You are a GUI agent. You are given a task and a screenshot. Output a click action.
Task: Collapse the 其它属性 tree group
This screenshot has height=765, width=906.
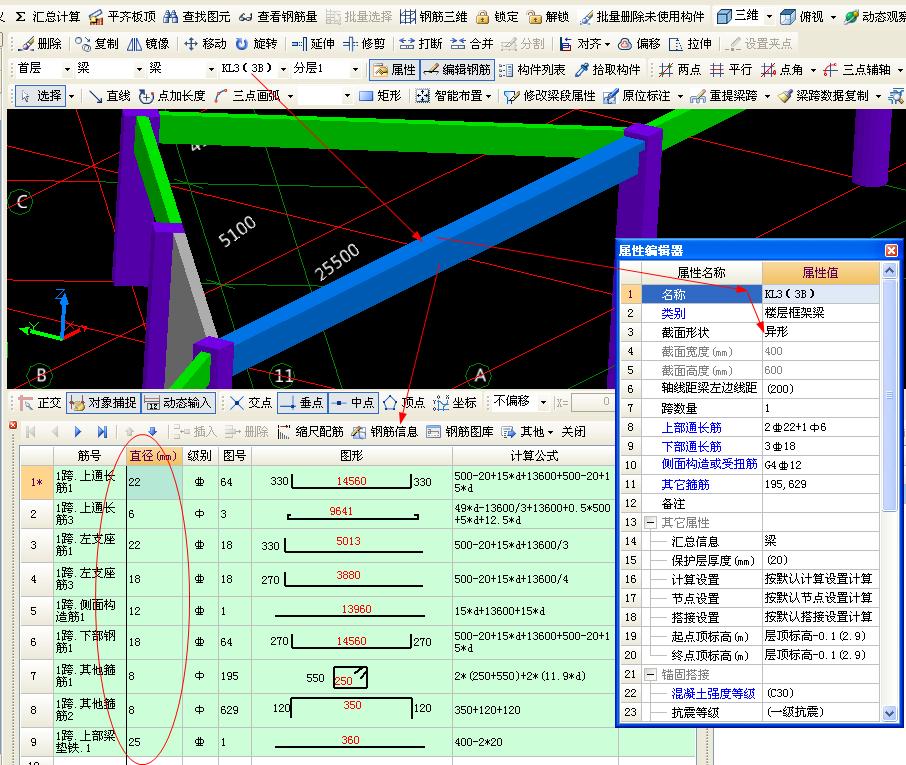(650, 522)
